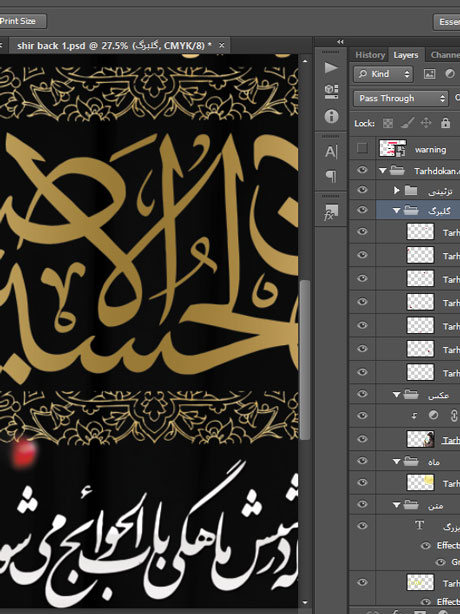Click the lock transparent pixels icon
460x614 pixels.
(388, 123)
